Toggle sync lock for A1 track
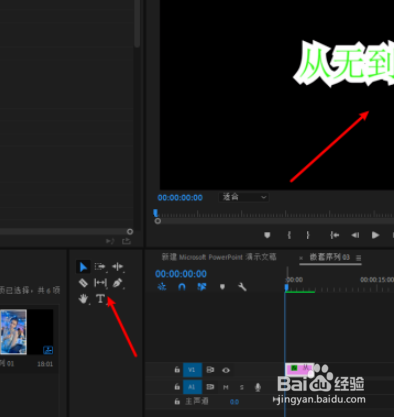This screenshot has height=417, width=394. click(x=210, y=387)
